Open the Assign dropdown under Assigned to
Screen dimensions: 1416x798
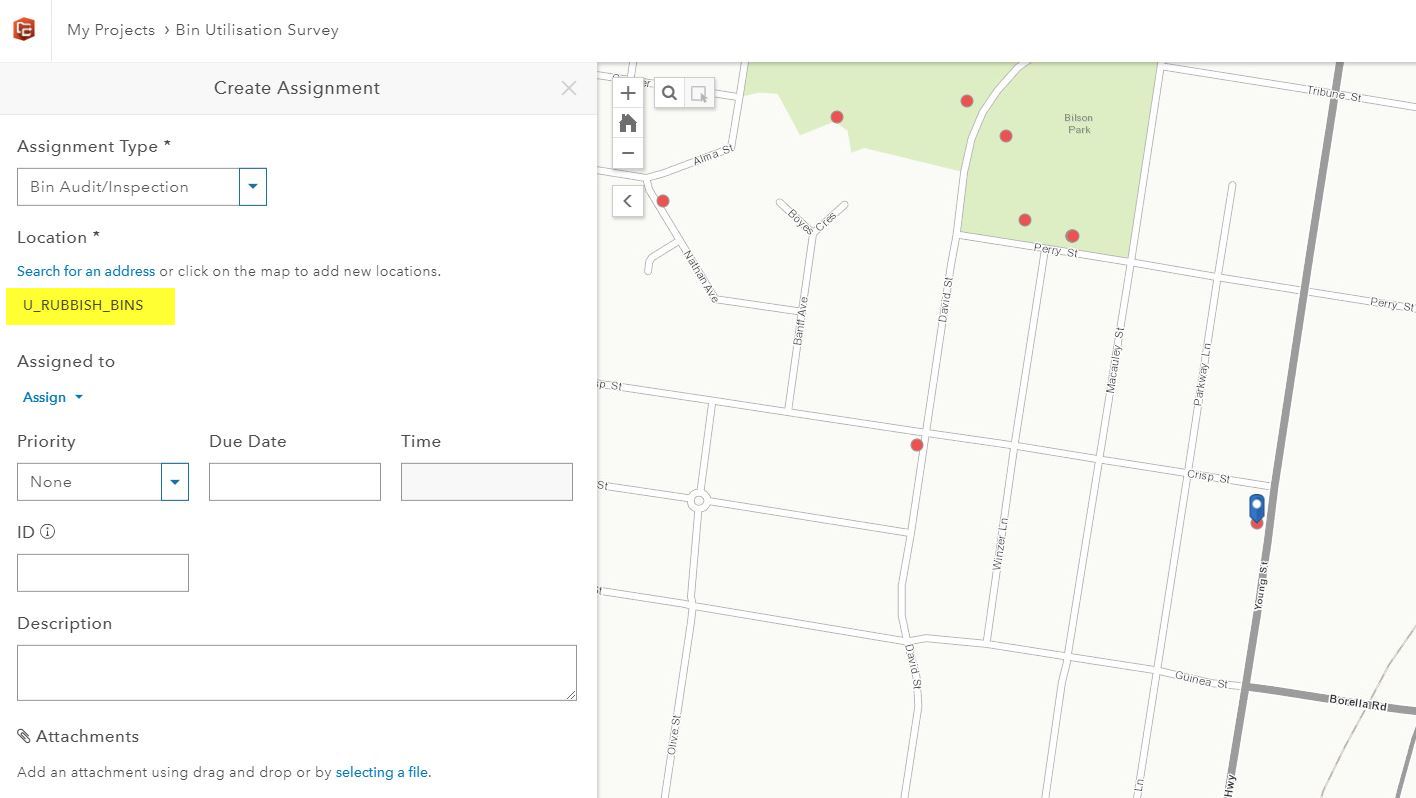[51, 397]
